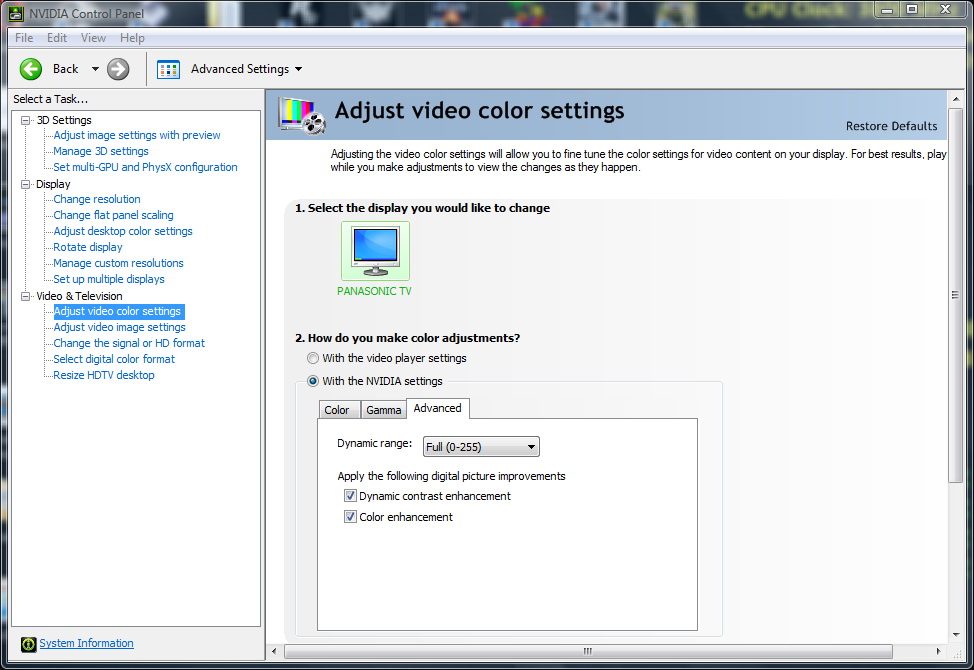
Task: Open Rotate display task
Action: tap(88, 247)
